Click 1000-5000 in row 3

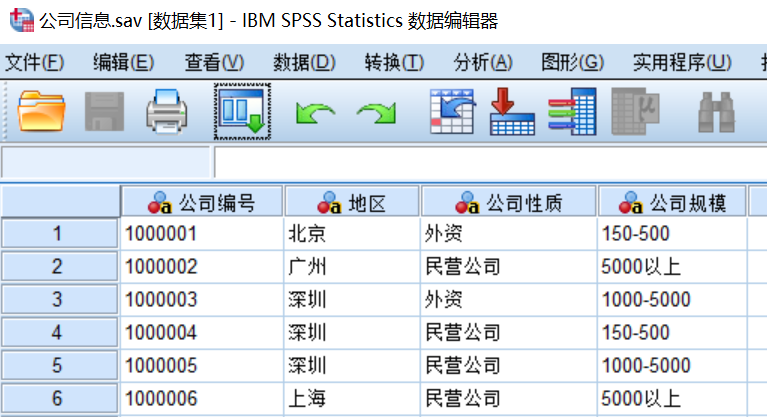tap(672, 299)
